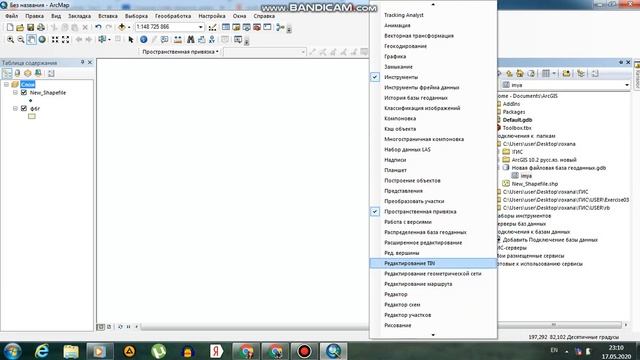Open the Catalog view mode dropdown arrow

554,73
